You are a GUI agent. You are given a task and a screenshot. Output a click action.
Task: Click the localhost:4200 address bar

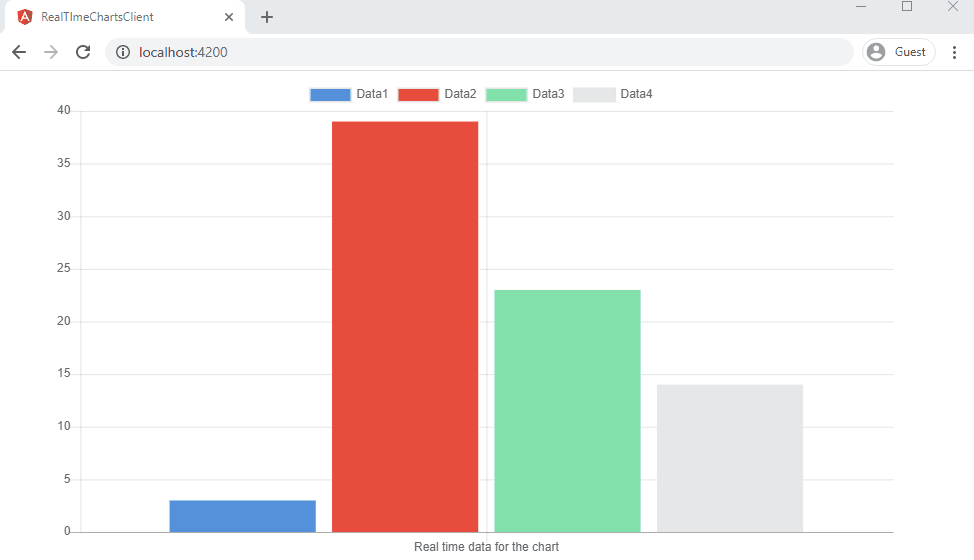coord(480,52)
